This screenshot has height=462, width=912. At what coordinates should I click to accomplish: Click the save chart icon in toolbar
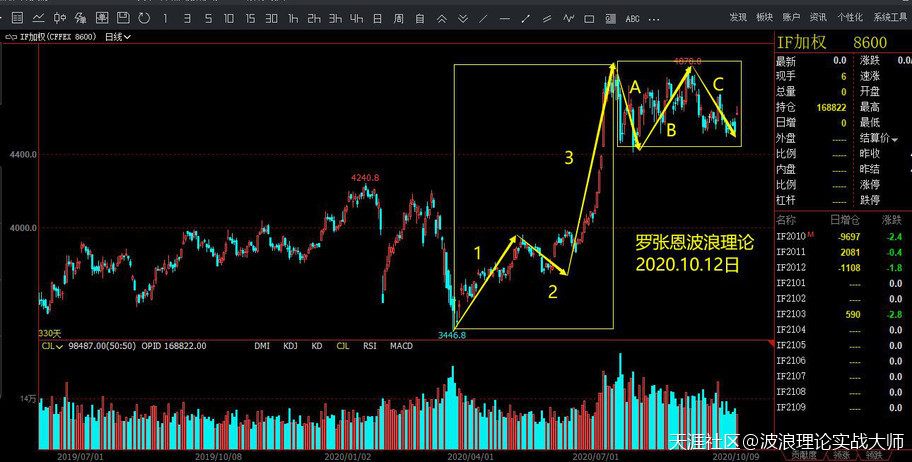click(124, 18)
